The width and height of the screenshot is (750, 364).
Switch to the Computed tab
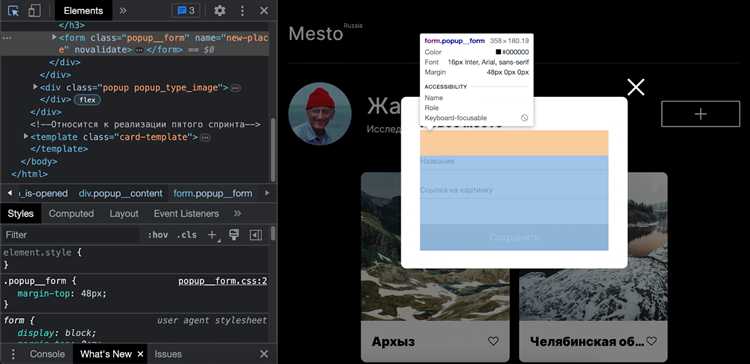click(71, 213)
